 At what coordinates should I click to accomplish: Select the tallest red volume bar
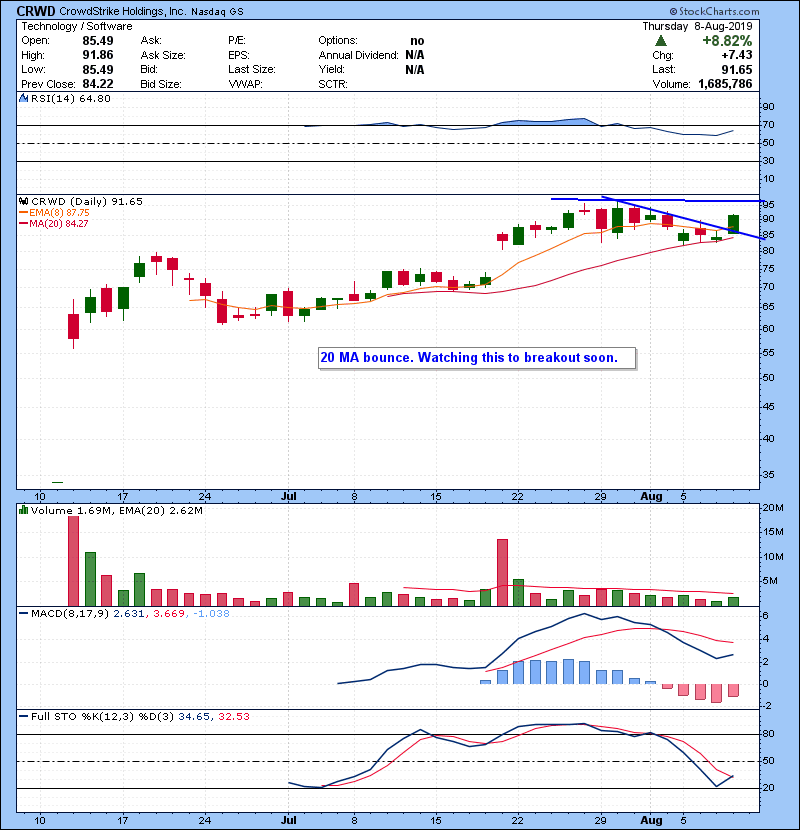73,560
